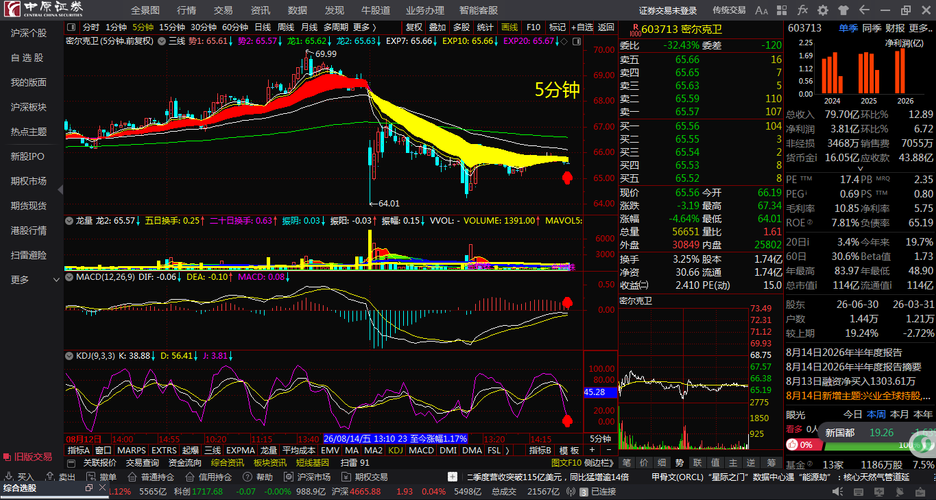This screenshot has height=500, width=936.
Task: Click the speaker sound icon in status bar
Action: click(x=838, y=492)
